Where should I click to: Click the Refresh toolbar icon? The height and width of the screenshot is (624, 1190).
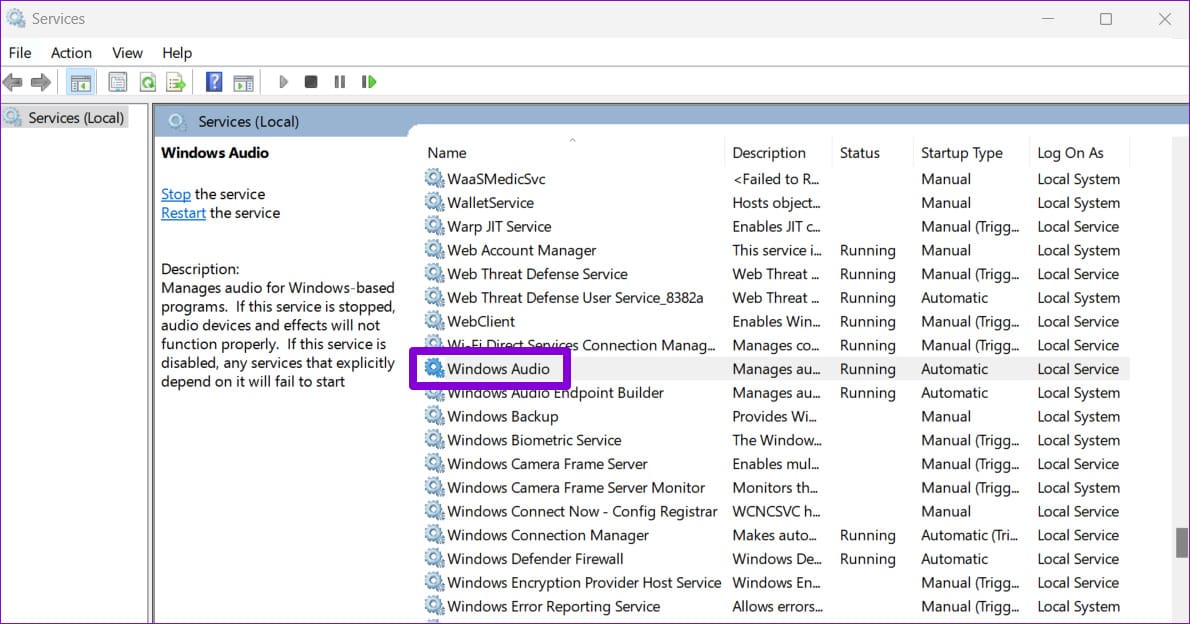pyautogui.click(x=148, y=82)
